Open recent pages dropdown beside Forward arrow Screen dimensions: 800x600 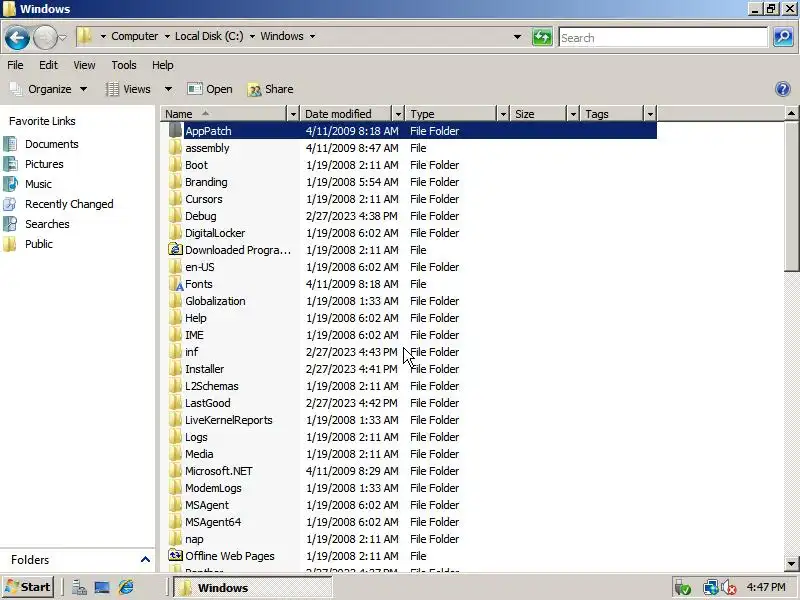pyautogui.click(x=63, y=37)
